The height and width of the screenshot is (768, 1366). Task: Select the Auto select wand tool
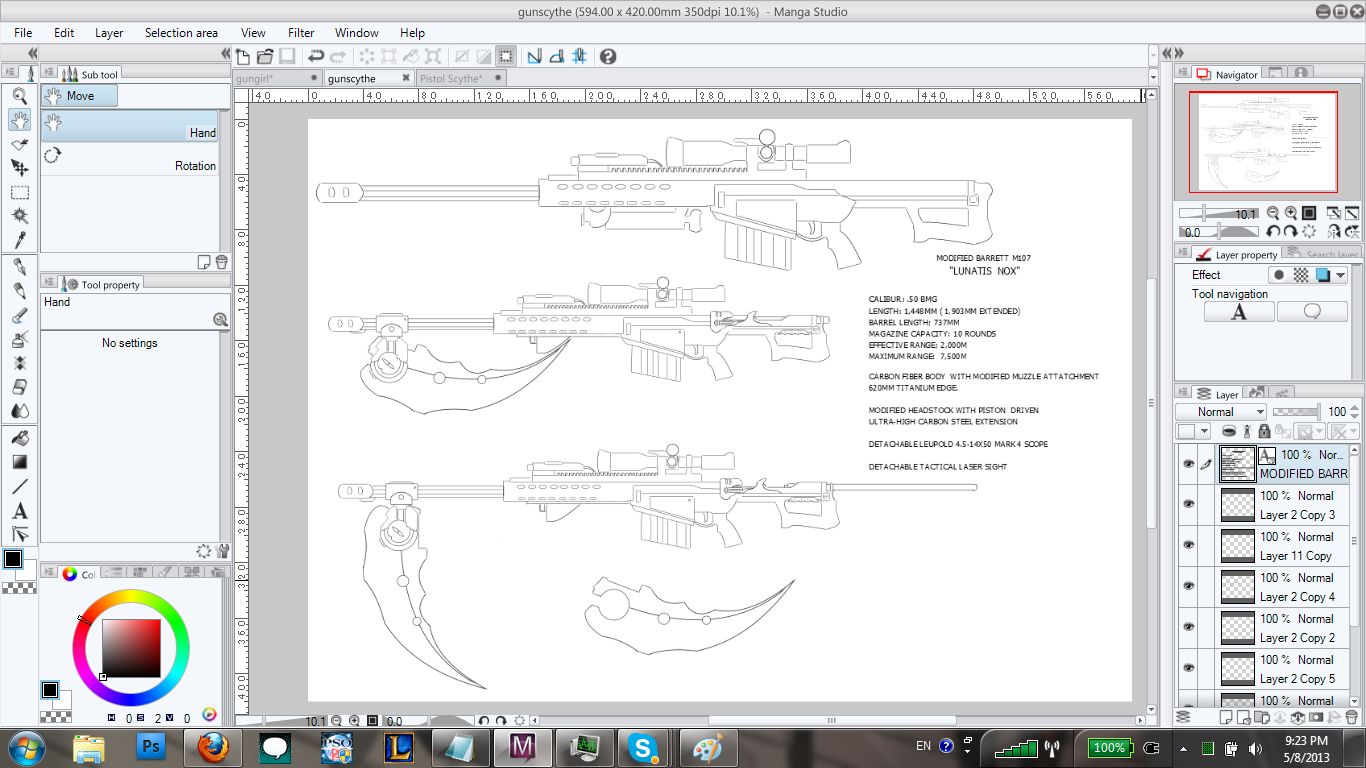point(19,217)
